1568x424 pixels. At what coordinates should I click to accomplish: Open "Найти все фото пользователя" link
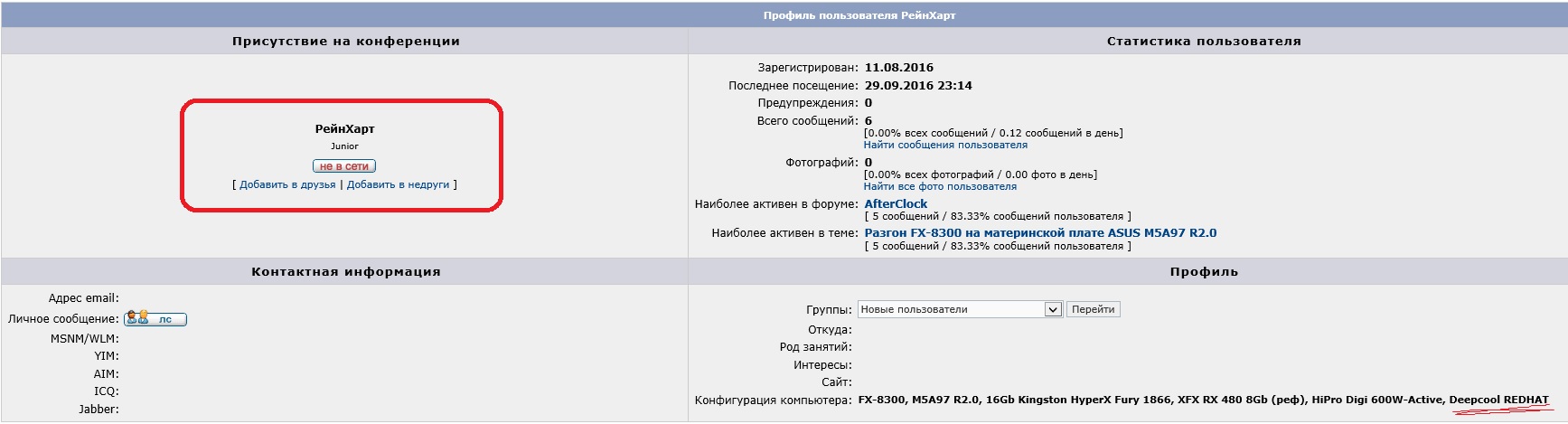tap(940, 186)
